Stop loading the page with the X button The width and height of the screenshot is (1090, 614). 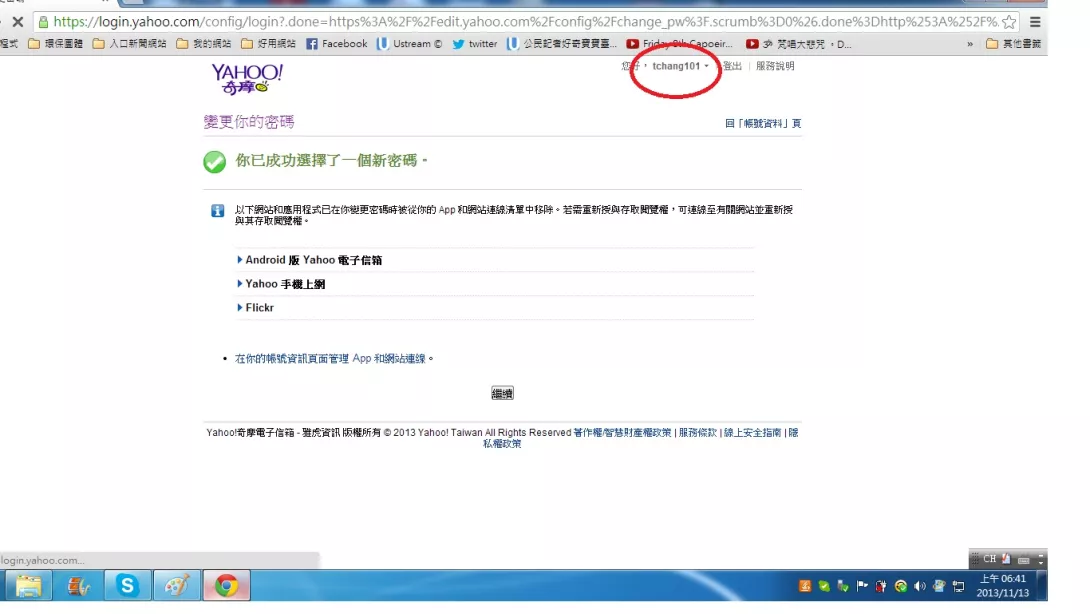pos(17,21)
